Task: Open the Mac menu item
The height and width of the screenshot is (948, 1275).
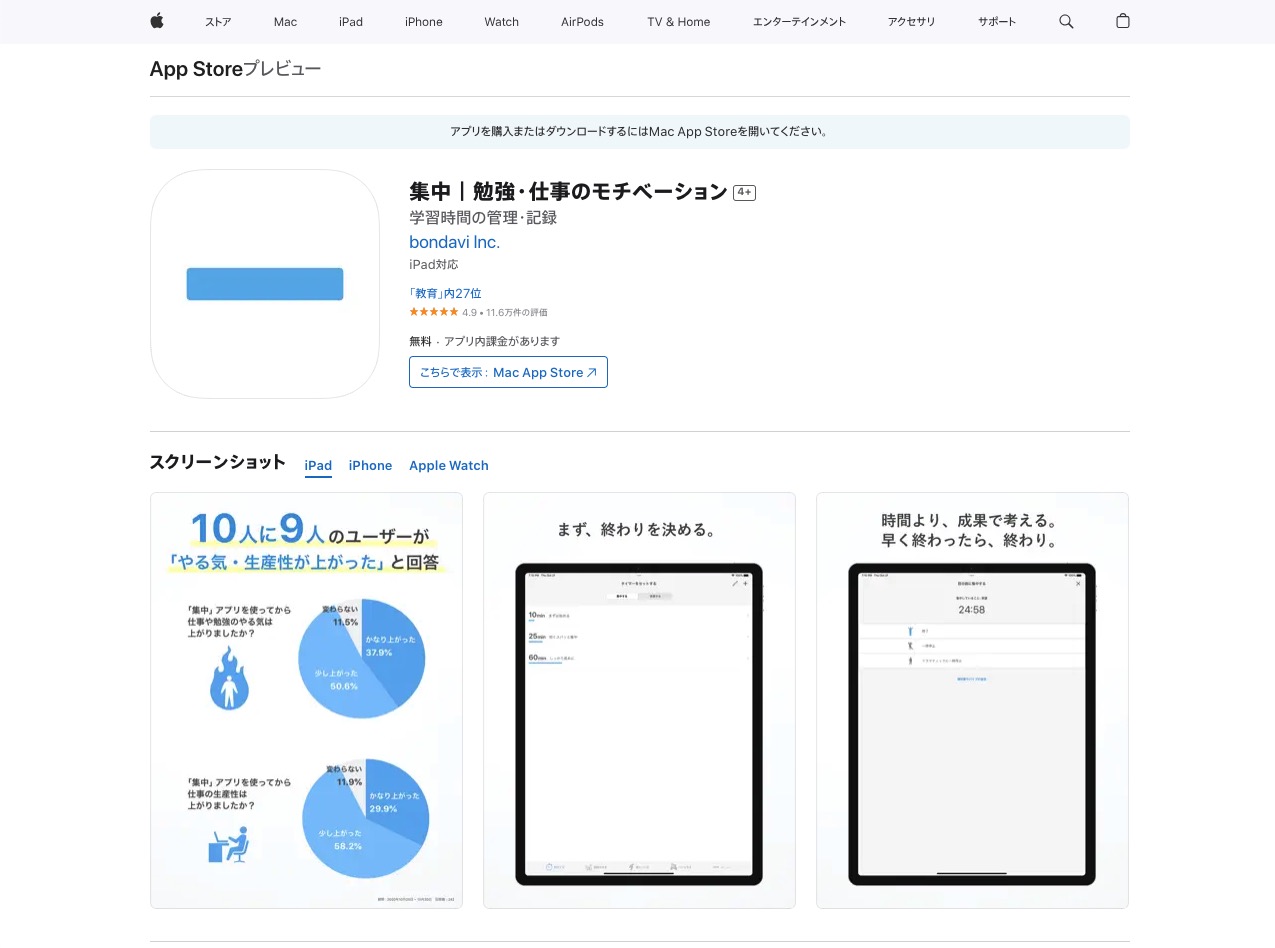Action: (285, 22)
